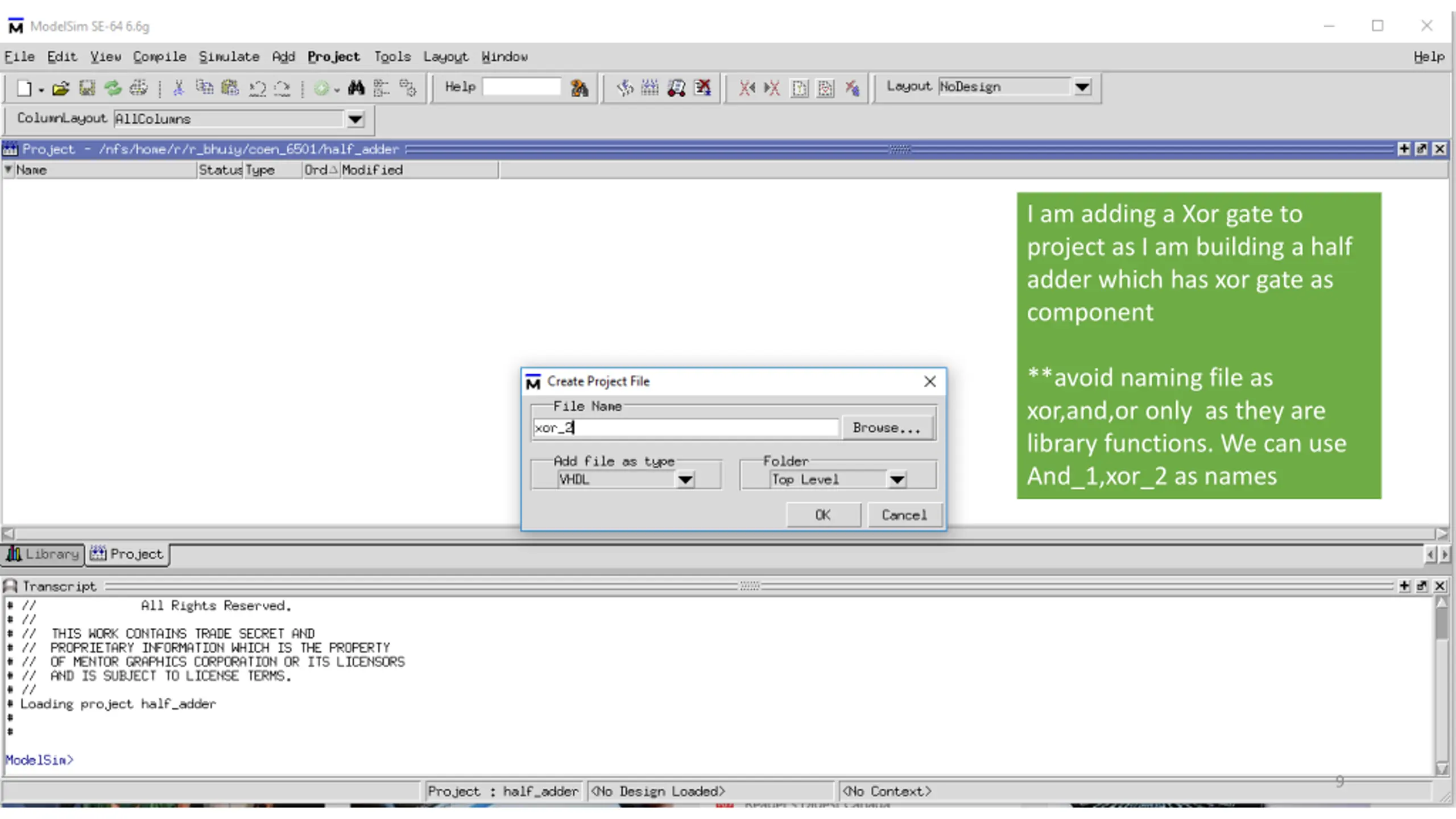The image size is (1456, 819).
Task: Open the dropdown beside green Add icon
Action: pos(337,90)
